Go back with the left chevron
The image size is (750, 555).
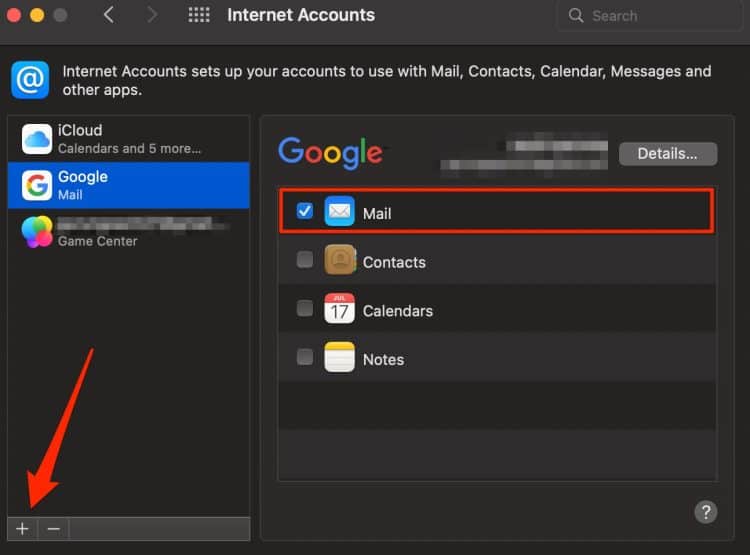(x=109, y=15)
